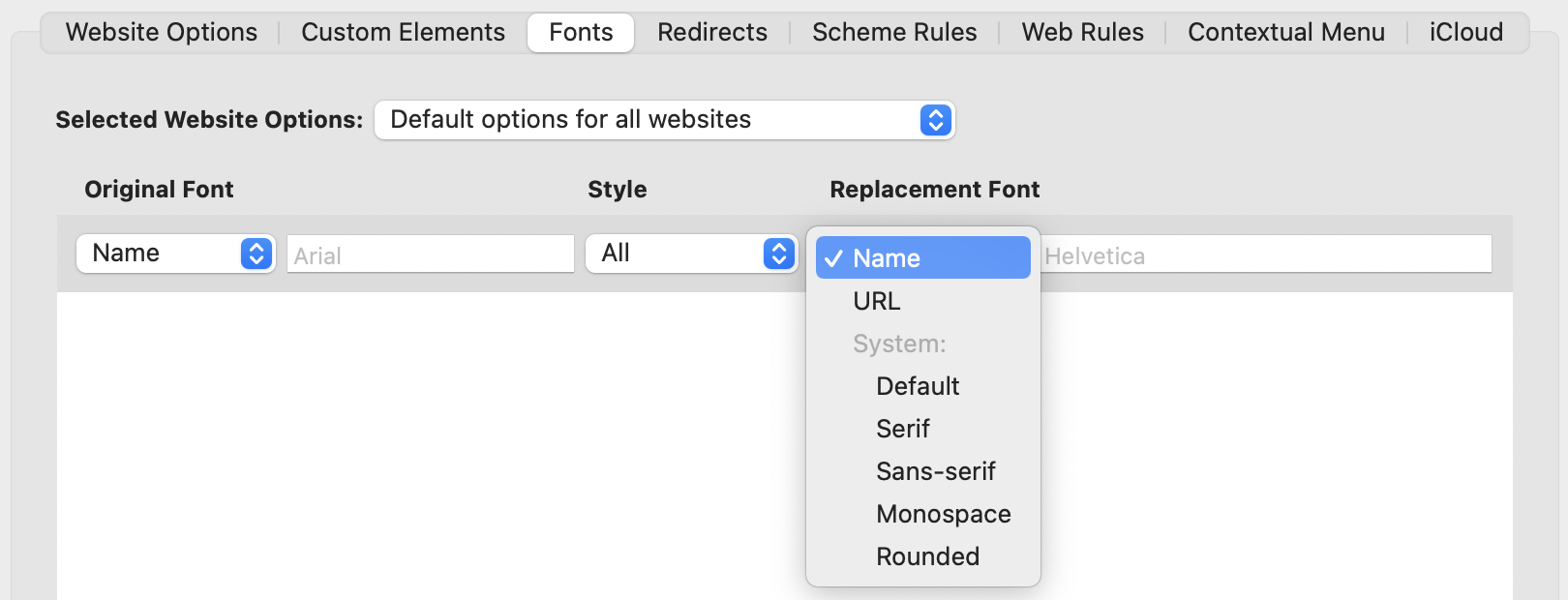Expand the Selected Website Options dropdown
Image resolution: width=1568 pixels, height=600 pixels.
pyautogui.click(x=664, y=120)
